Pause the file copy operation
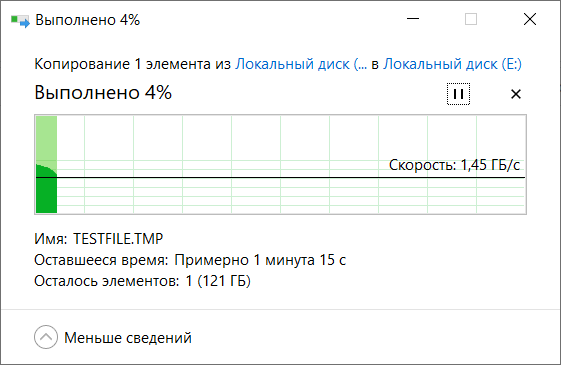The height and width of the screenshot is (365, 561). [x=458, y=94]
